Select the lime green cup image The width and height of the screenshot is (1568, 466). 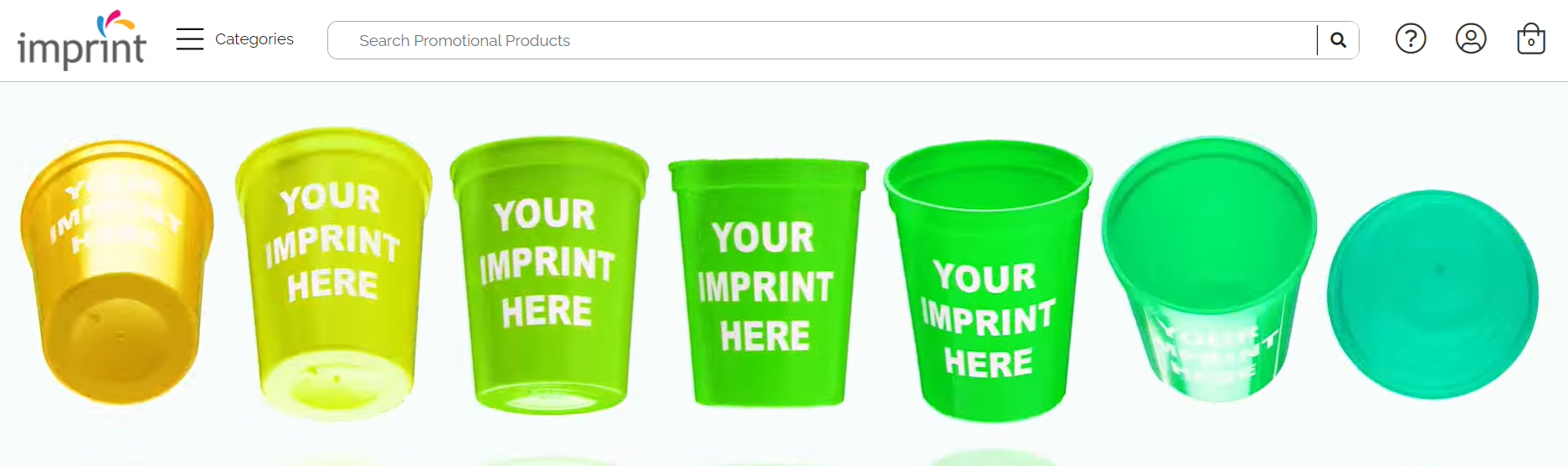(549, 275)
